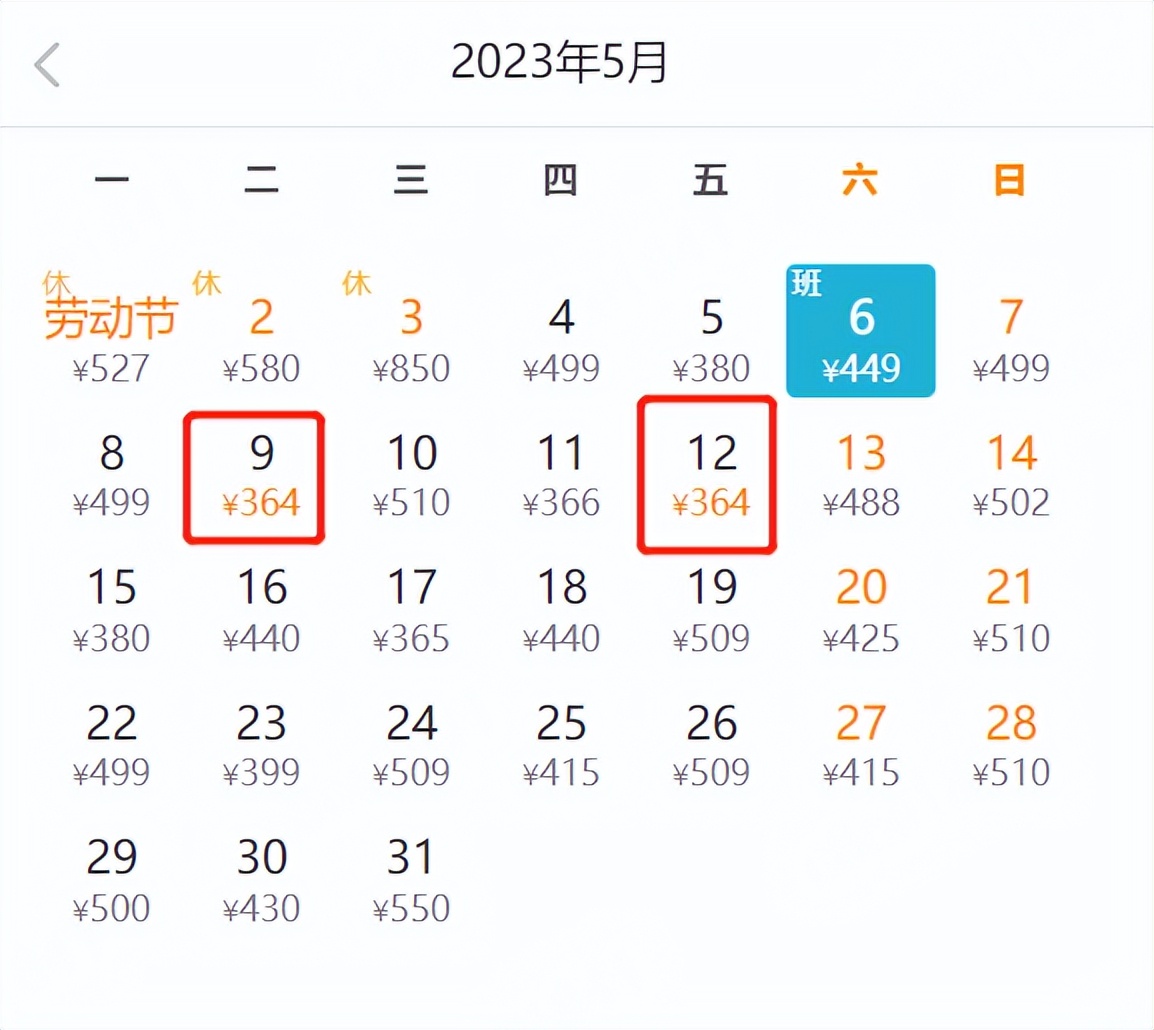Select weekend date May 20
The image size is (1154, 1030).
click(x=861, y=610)
